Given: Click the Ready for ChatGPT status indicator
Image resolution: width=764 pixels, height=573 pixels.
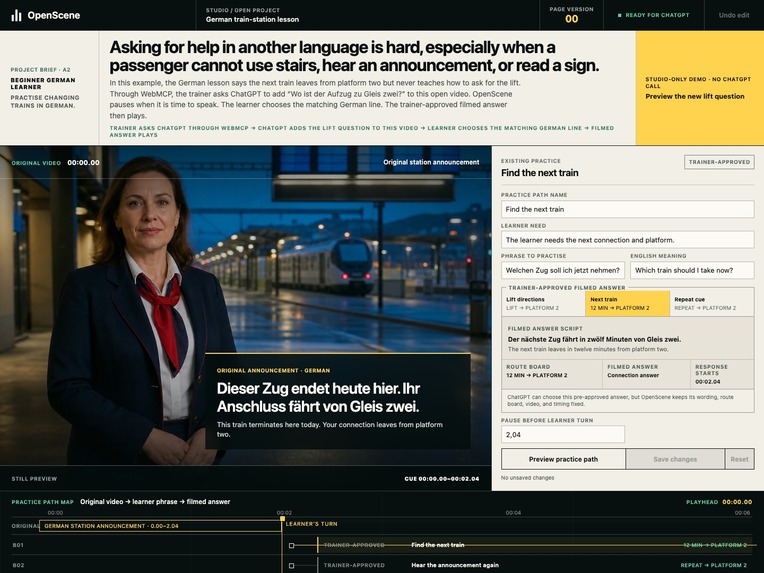Looking at the screenshot, I should (653, 15).
